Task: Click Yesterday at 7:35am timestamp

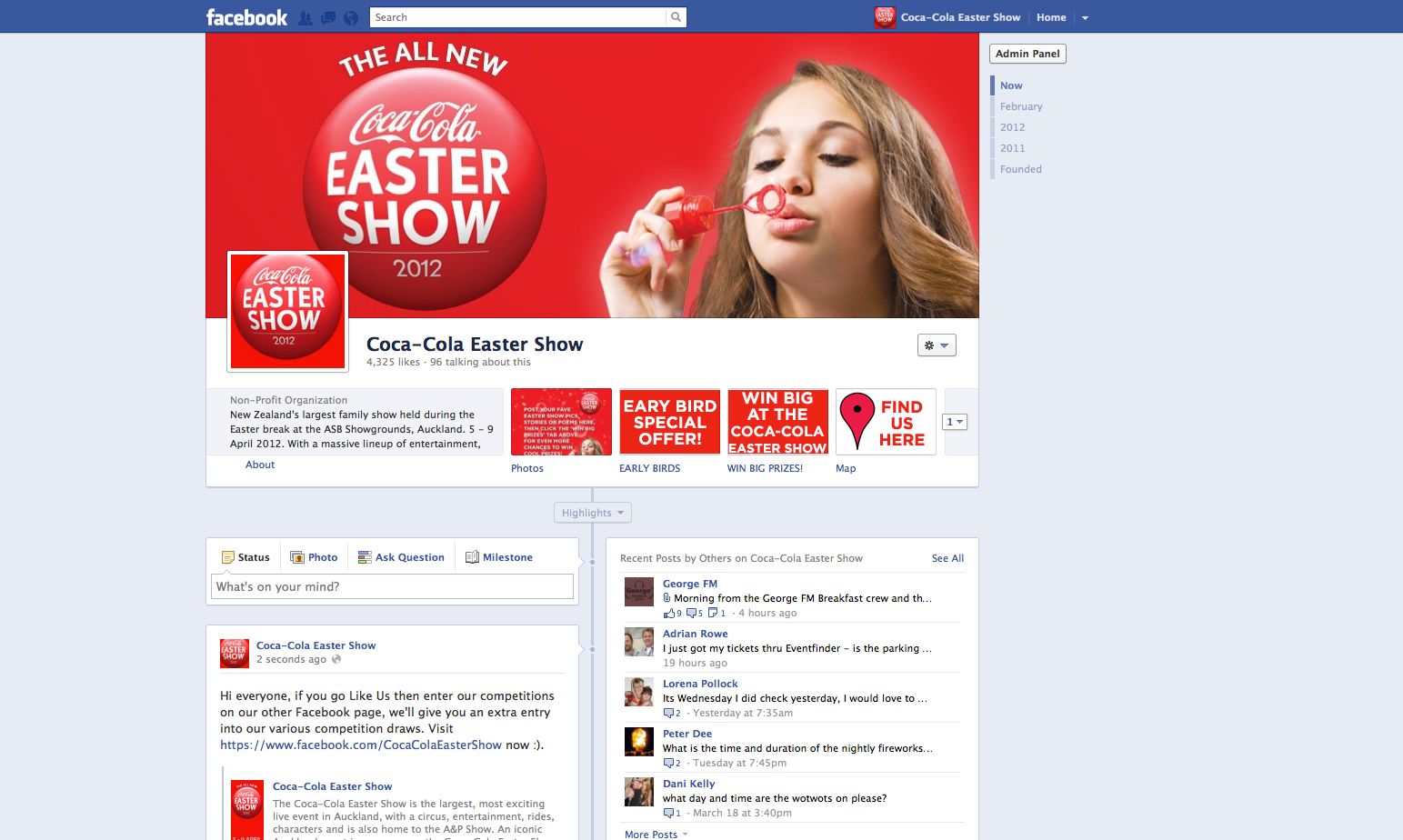Action: click(x=743, y=713)
